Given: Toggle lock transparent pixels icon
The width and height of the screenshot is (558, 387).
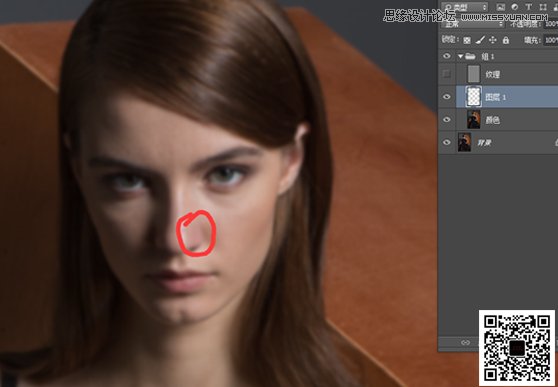Looking at the screenshot, I should (x=467, y=40).
